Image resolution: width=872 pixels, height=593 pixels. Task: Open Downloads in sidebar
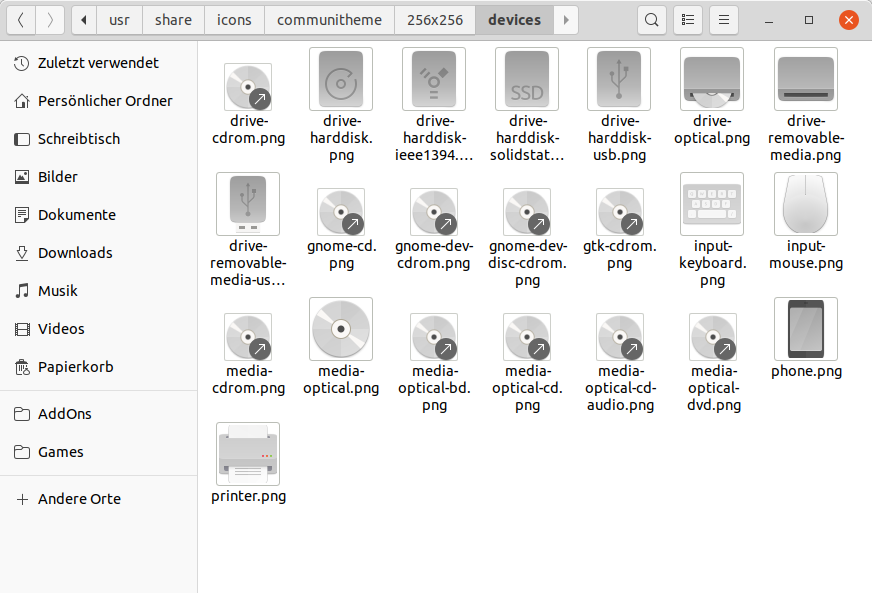click(98, 253)
